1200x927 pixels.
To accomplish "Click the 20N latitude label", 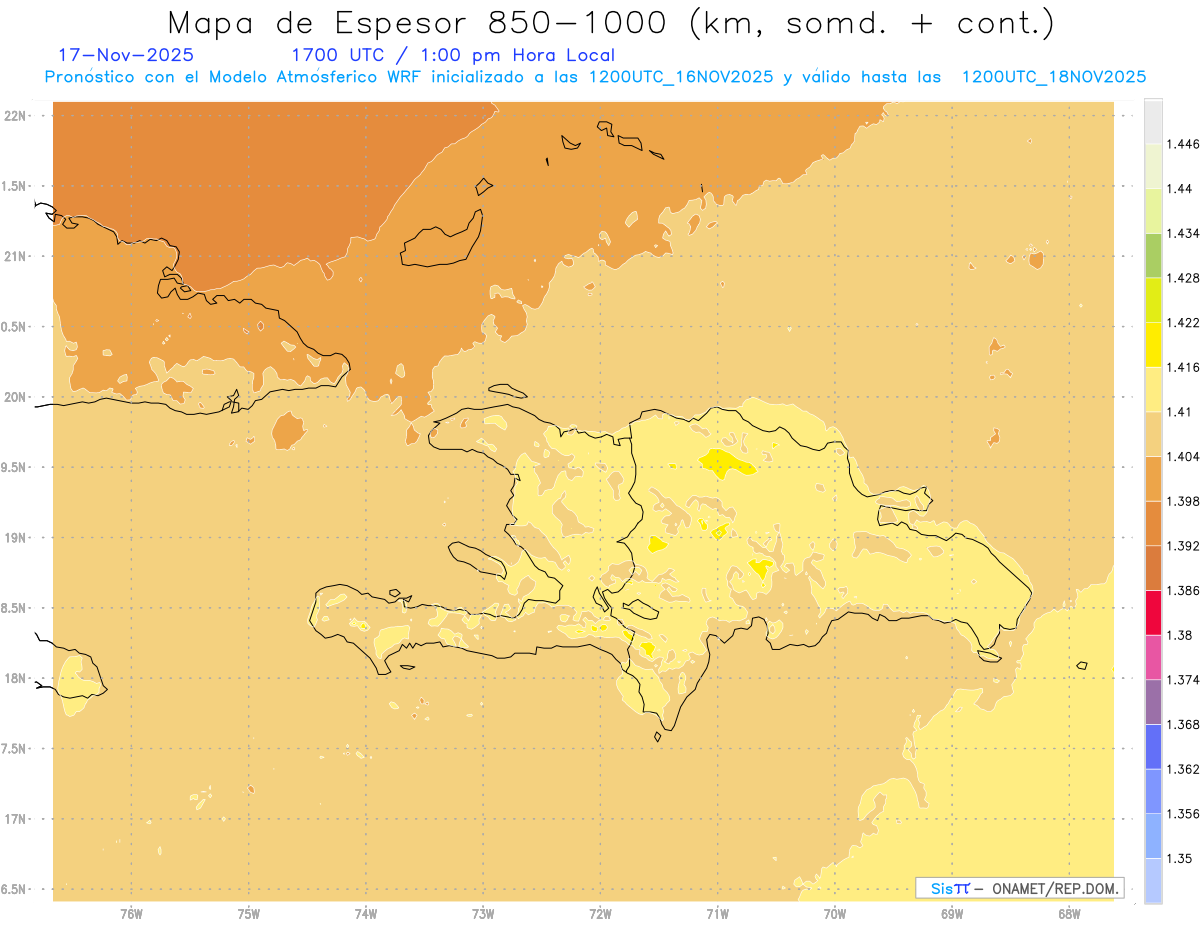I will [16, 397].
